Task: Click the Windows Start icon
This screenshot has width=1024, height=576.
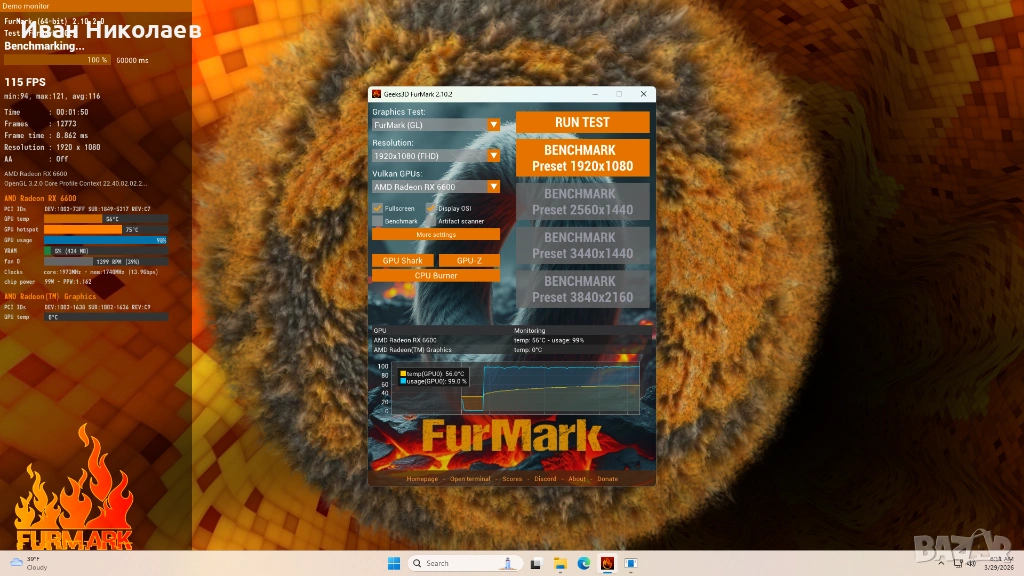Action: point(393,563)
